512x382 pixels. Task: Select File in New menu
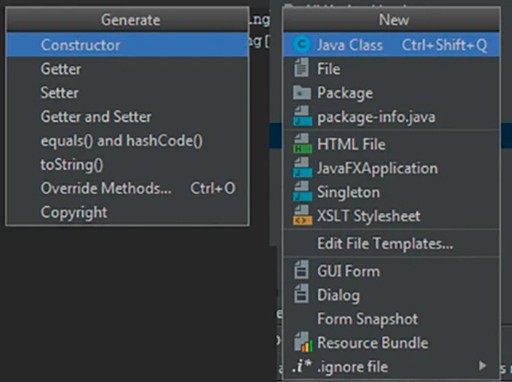coord(391,69)
